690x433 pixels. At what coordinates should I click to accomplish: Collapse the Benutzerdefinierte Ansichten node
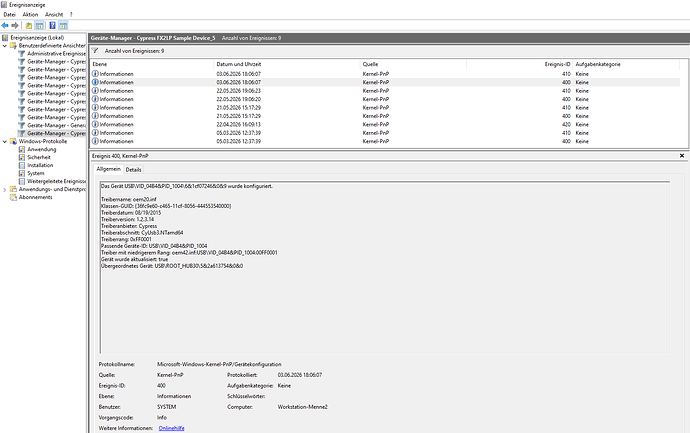coord(5,46)
